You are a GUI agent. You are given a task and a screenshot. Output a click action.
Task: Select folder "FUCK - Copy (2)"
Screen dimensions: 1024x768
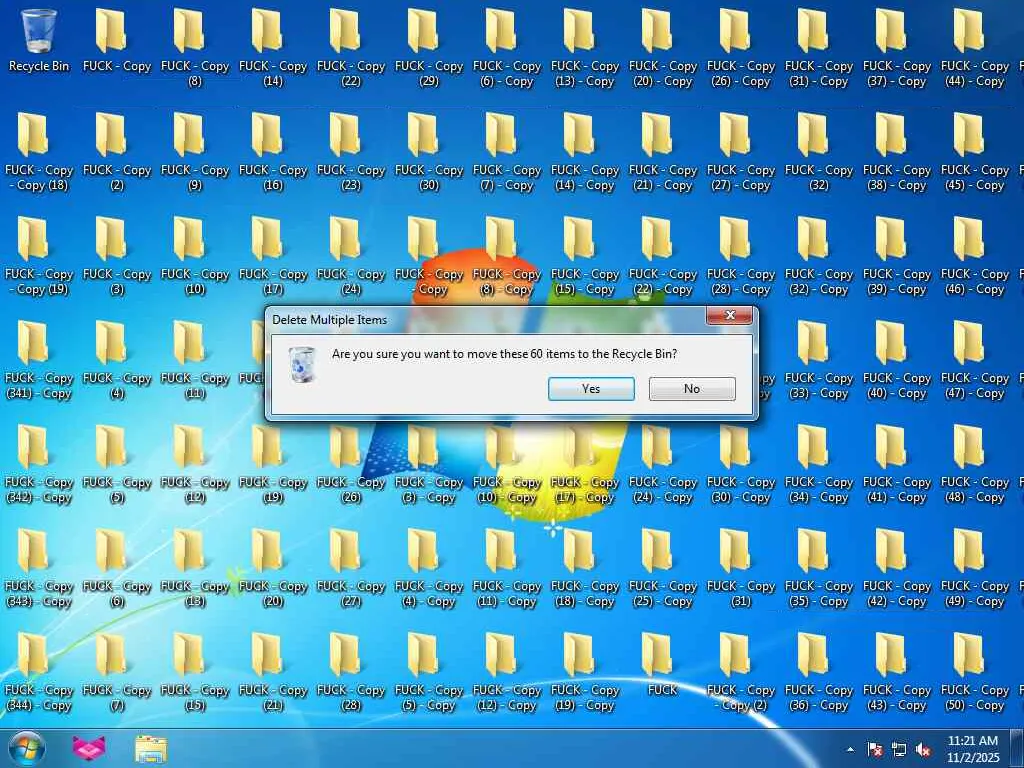pyautogui.click(x=117, y=152)
